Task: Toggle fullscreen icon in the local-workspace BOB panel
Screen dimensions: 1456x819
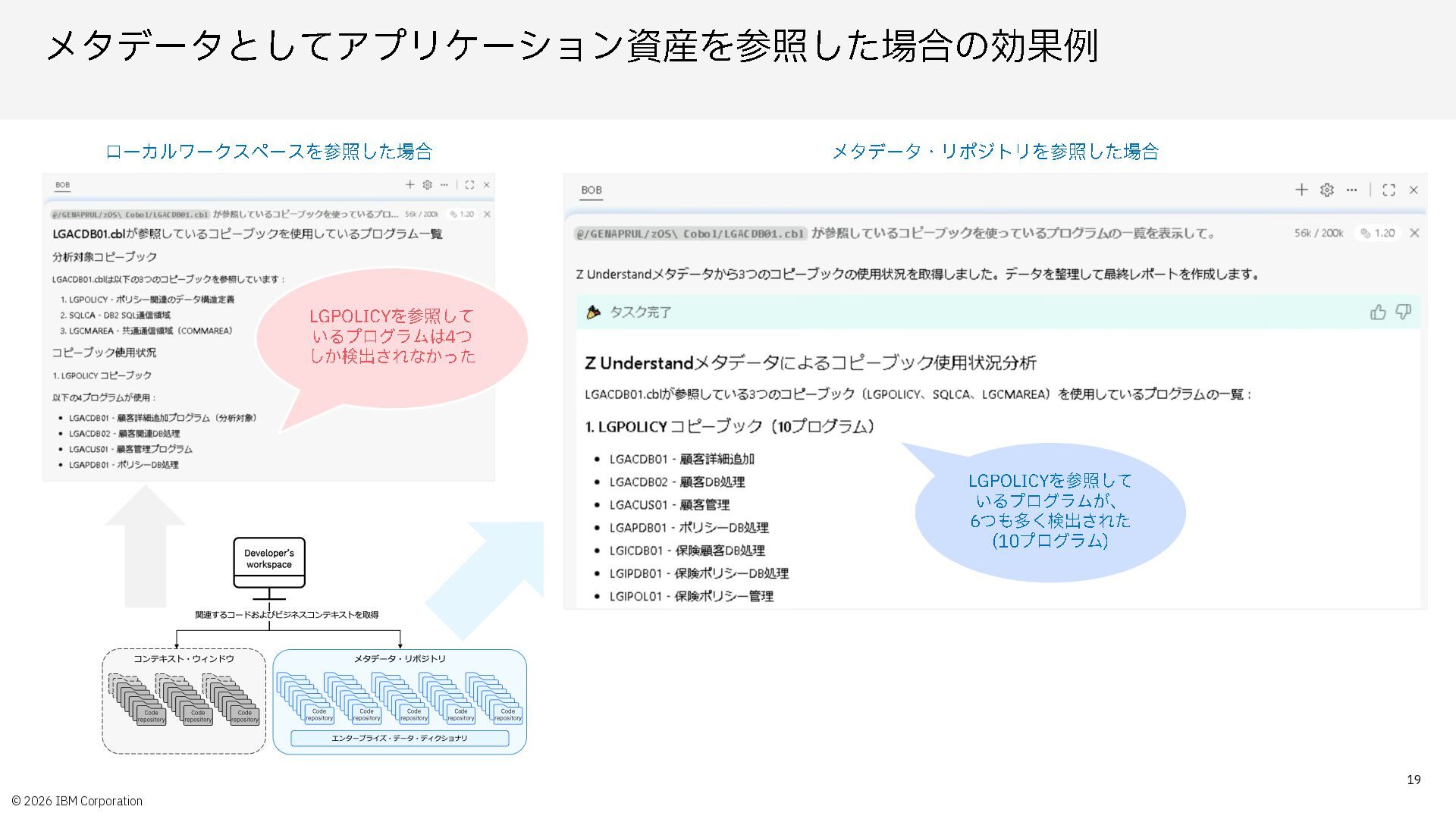Action: coord(469,184)
